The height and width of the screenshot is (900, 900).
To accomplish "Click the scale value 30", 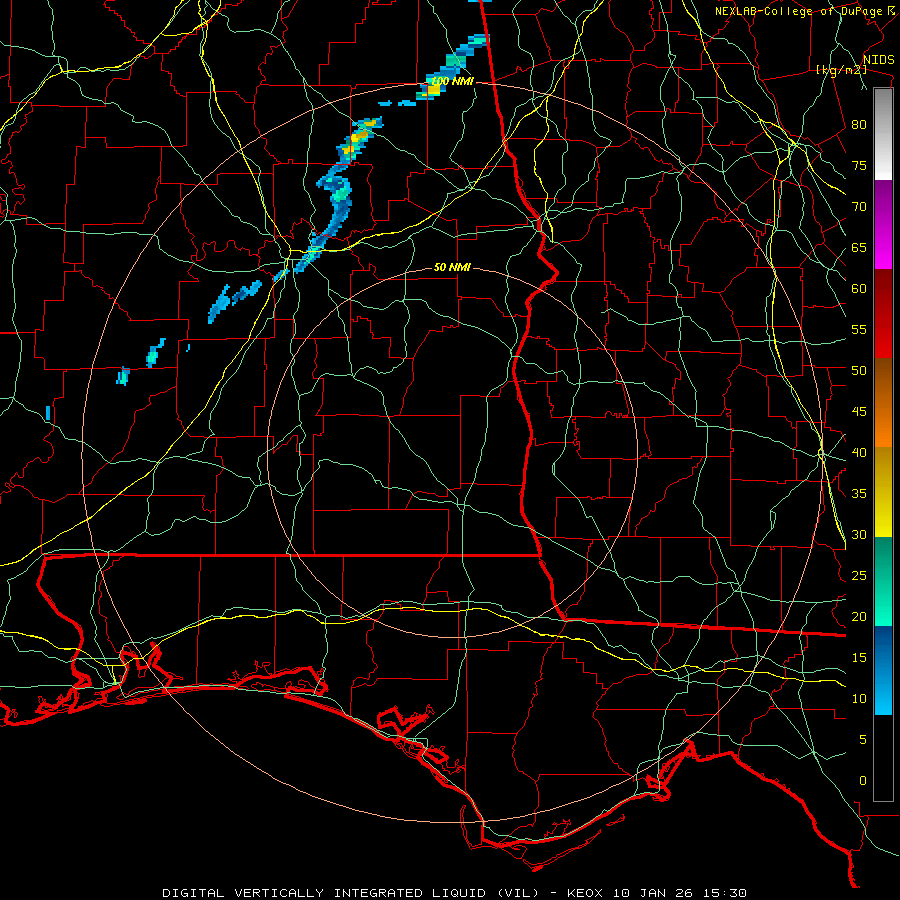I will click(x=859, y=534).
